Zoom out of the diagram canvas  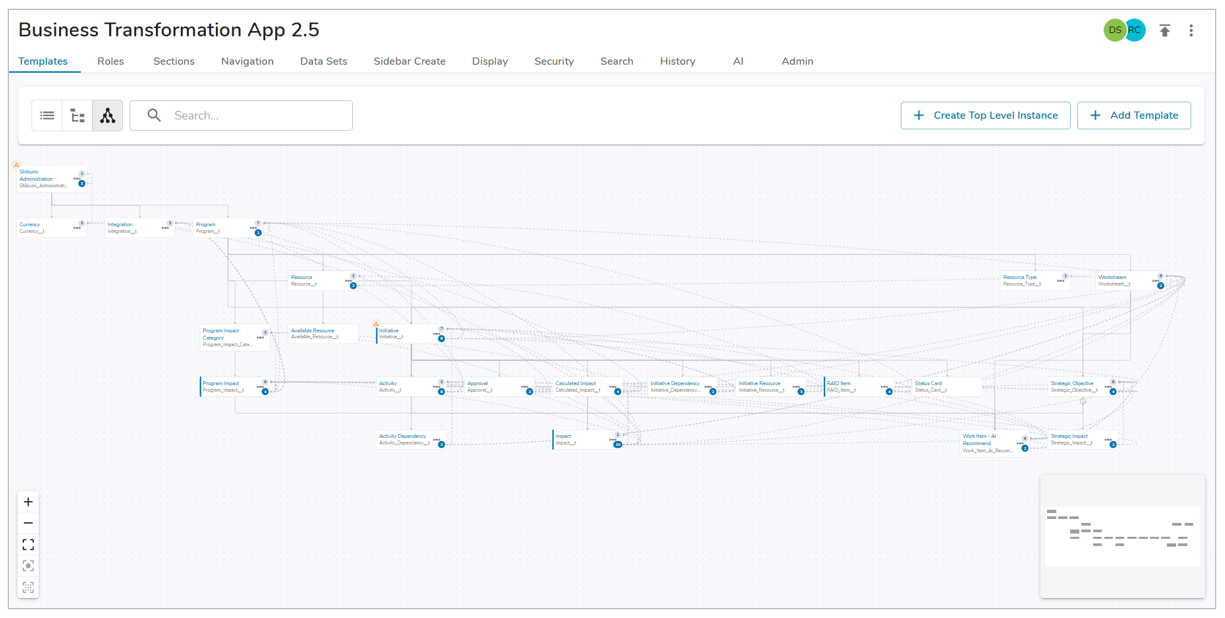28,523
